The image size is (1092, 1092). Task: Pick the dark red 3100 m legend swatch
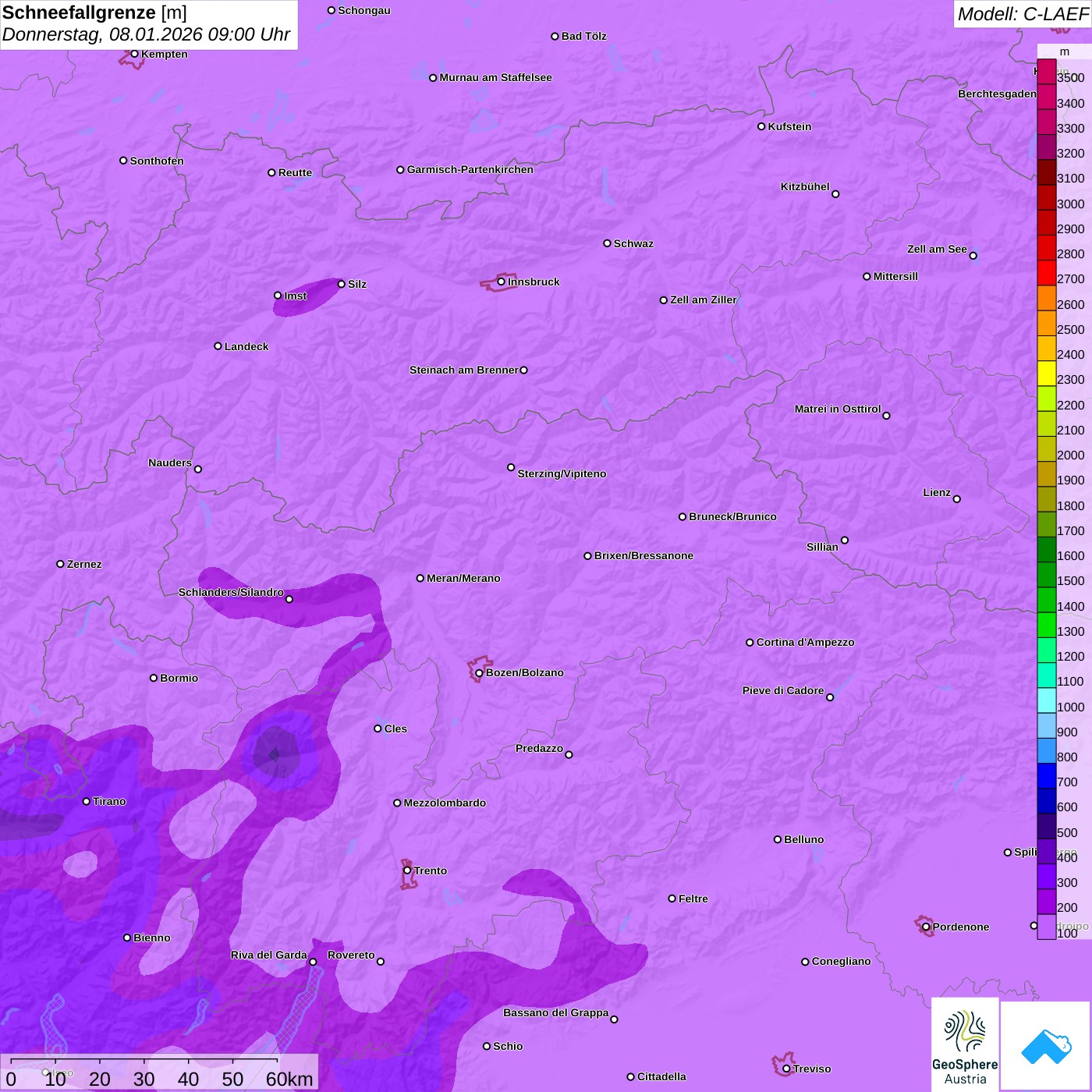tap(1047, 172)
